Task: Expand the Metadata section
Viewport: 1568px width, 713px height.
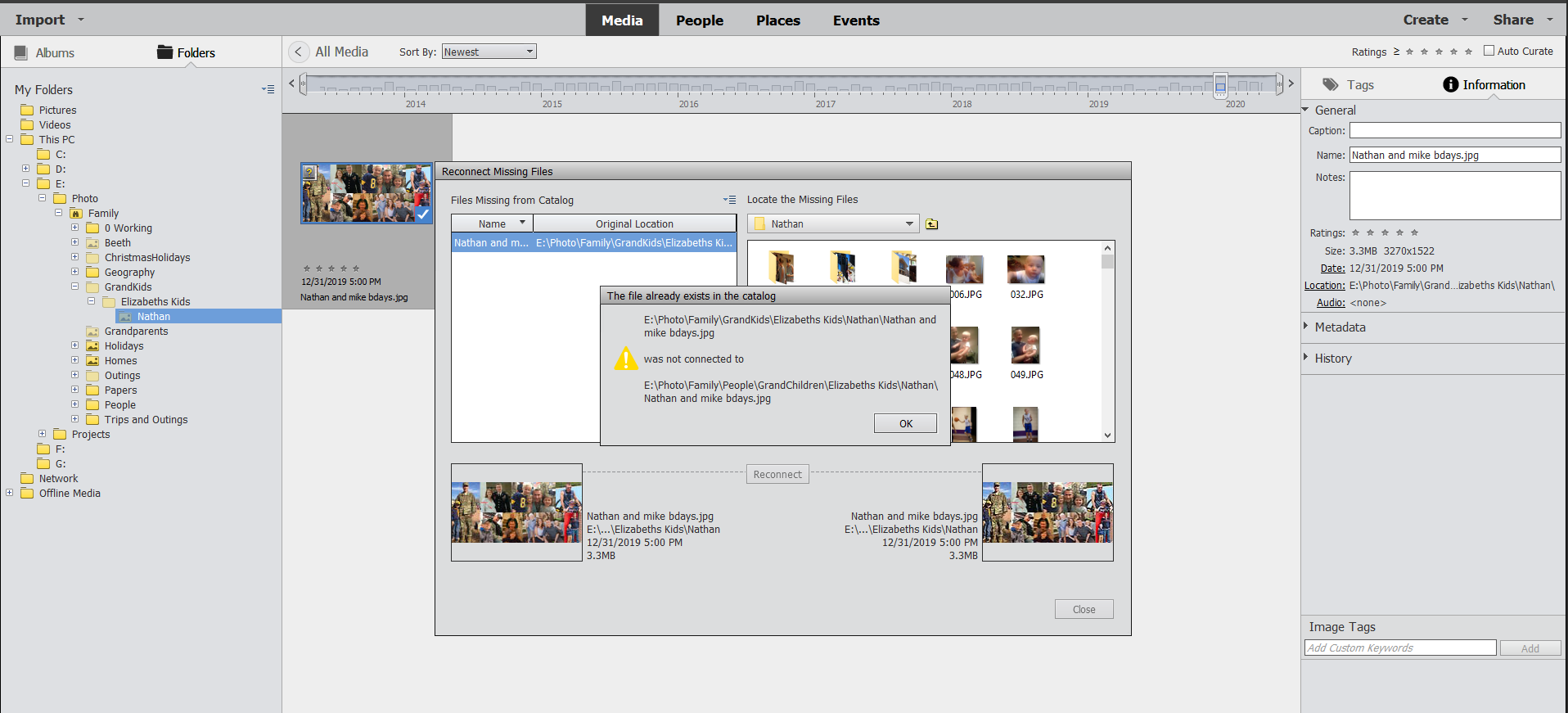Action: (1306, 326)
